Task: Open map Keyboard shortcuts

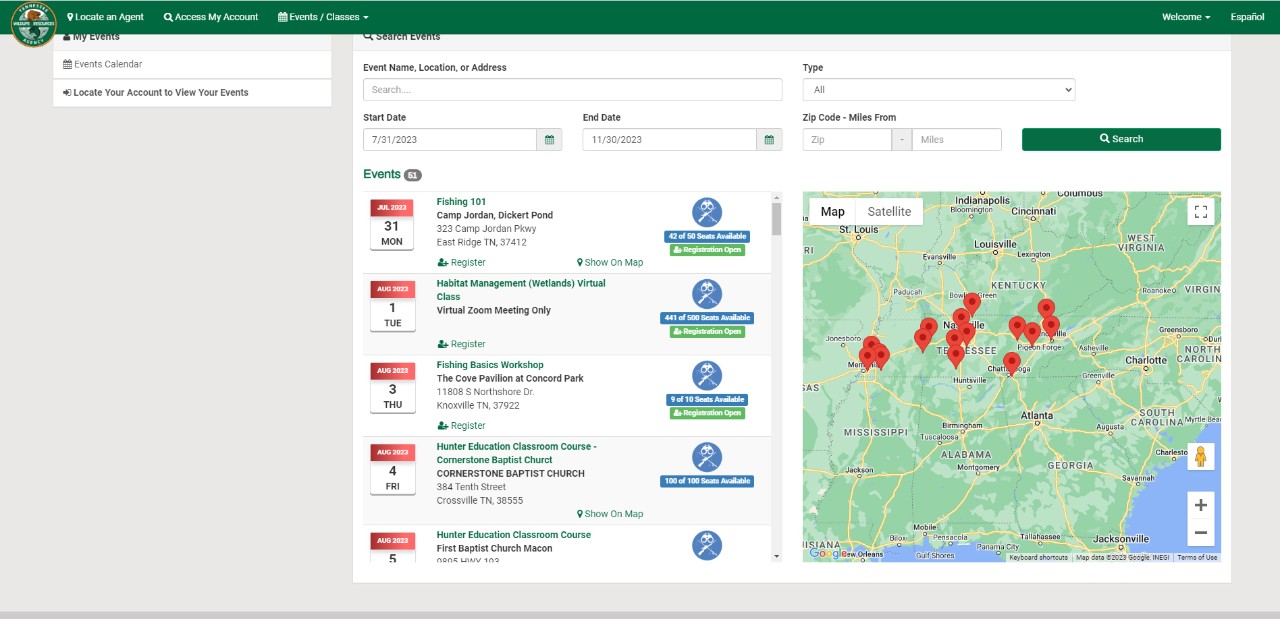Action: pyautogui.click(x=1038, y=558)
